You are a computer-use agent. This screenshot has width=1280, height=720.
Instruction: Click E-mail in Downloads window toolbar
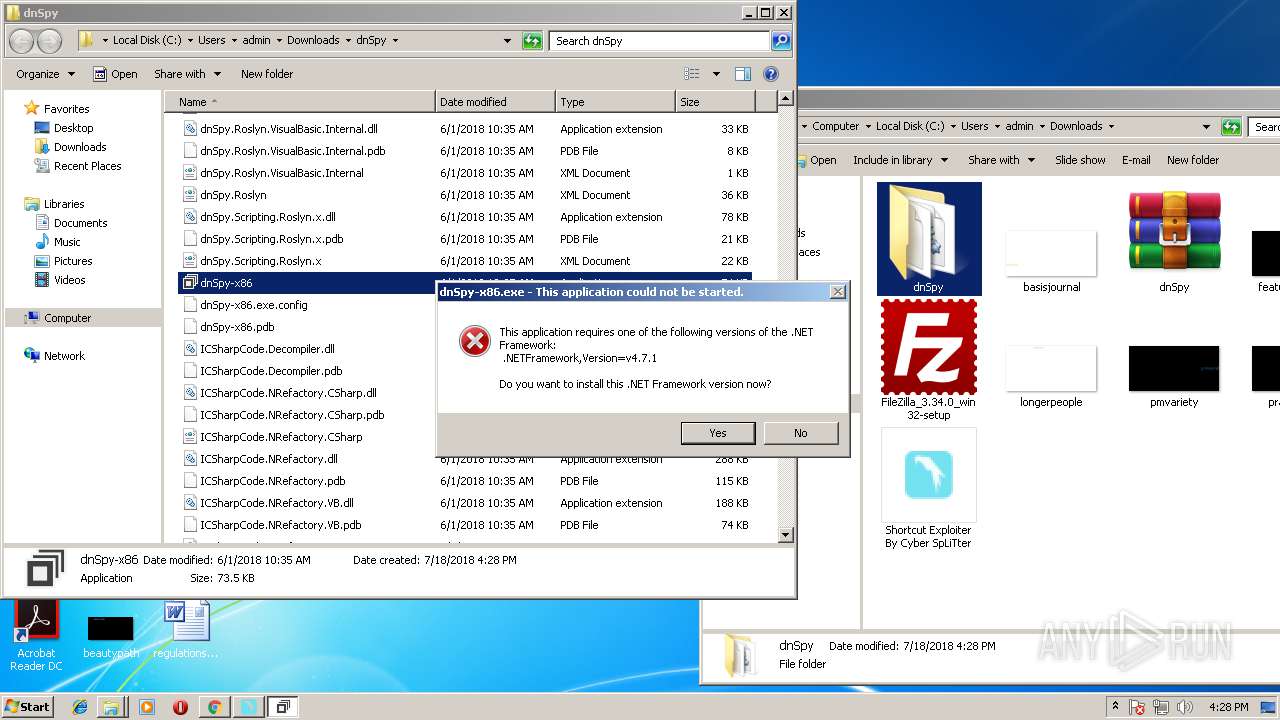coord(1136,160)
